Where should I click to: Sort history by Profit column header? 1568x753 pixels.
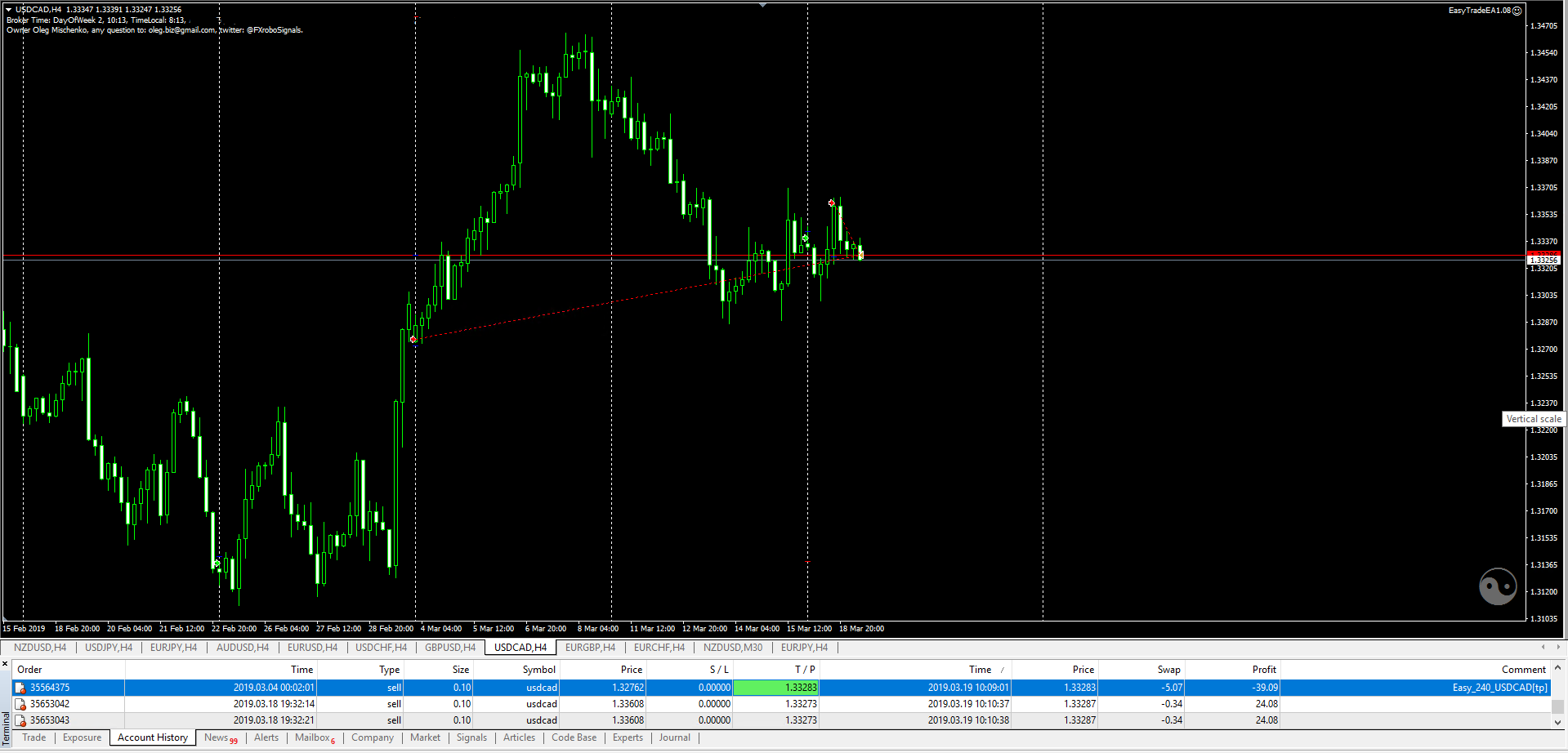(1264, 670)
